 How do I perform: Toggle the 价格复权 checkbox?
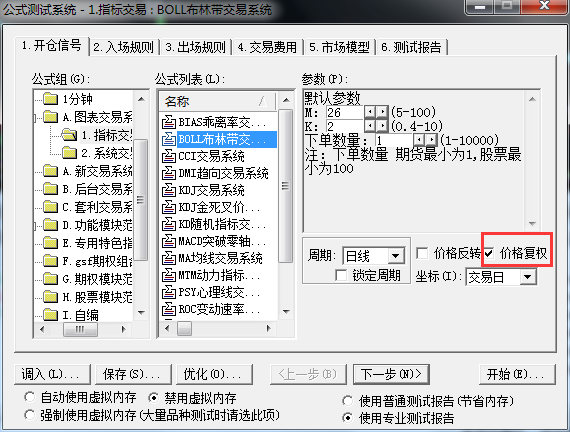pyautogui.click(x=489, y=253)
